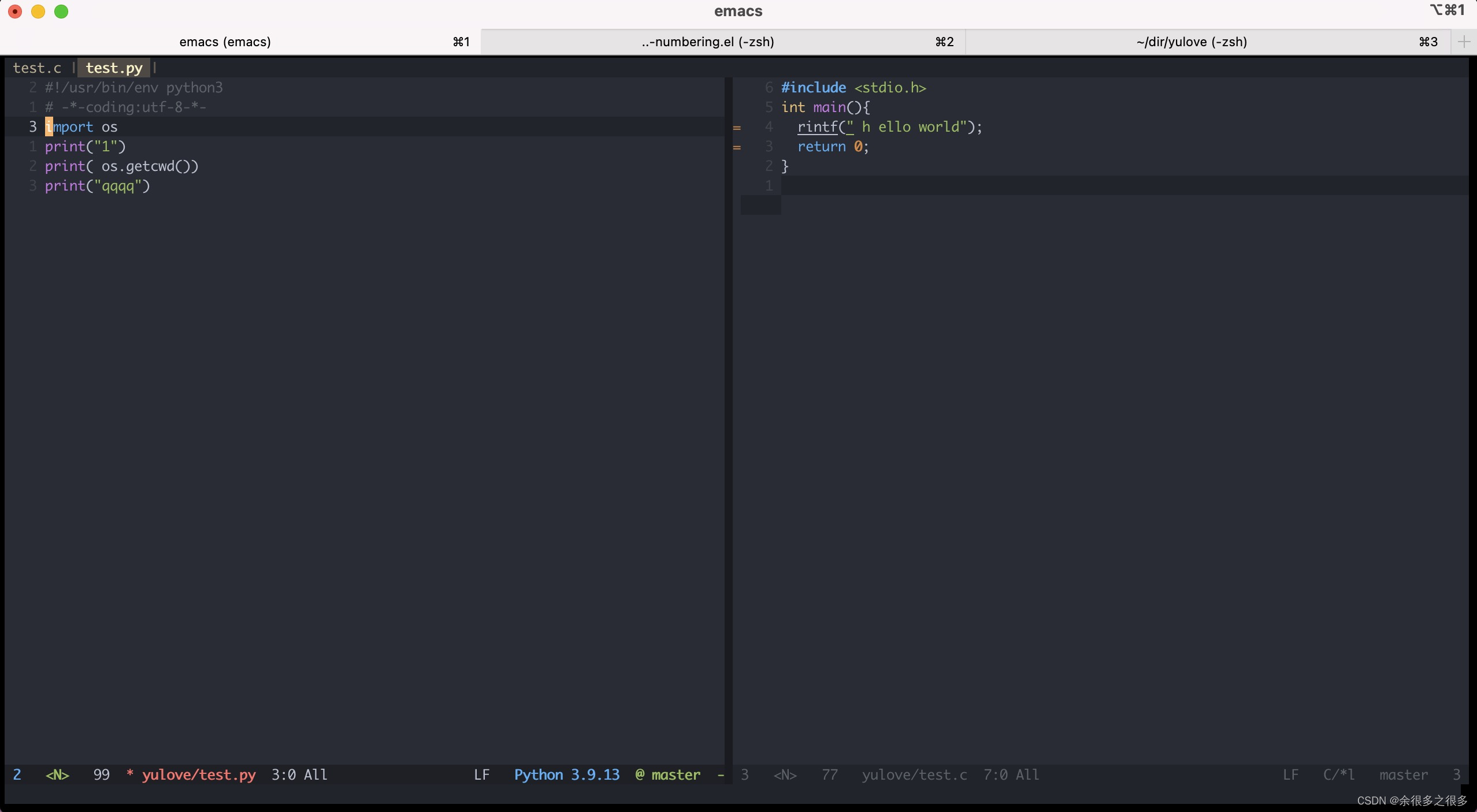Screen dimensions: 1477x812
Task: Switch to the test.c tab
Action: pyautogui.click(x=36, y=67)
